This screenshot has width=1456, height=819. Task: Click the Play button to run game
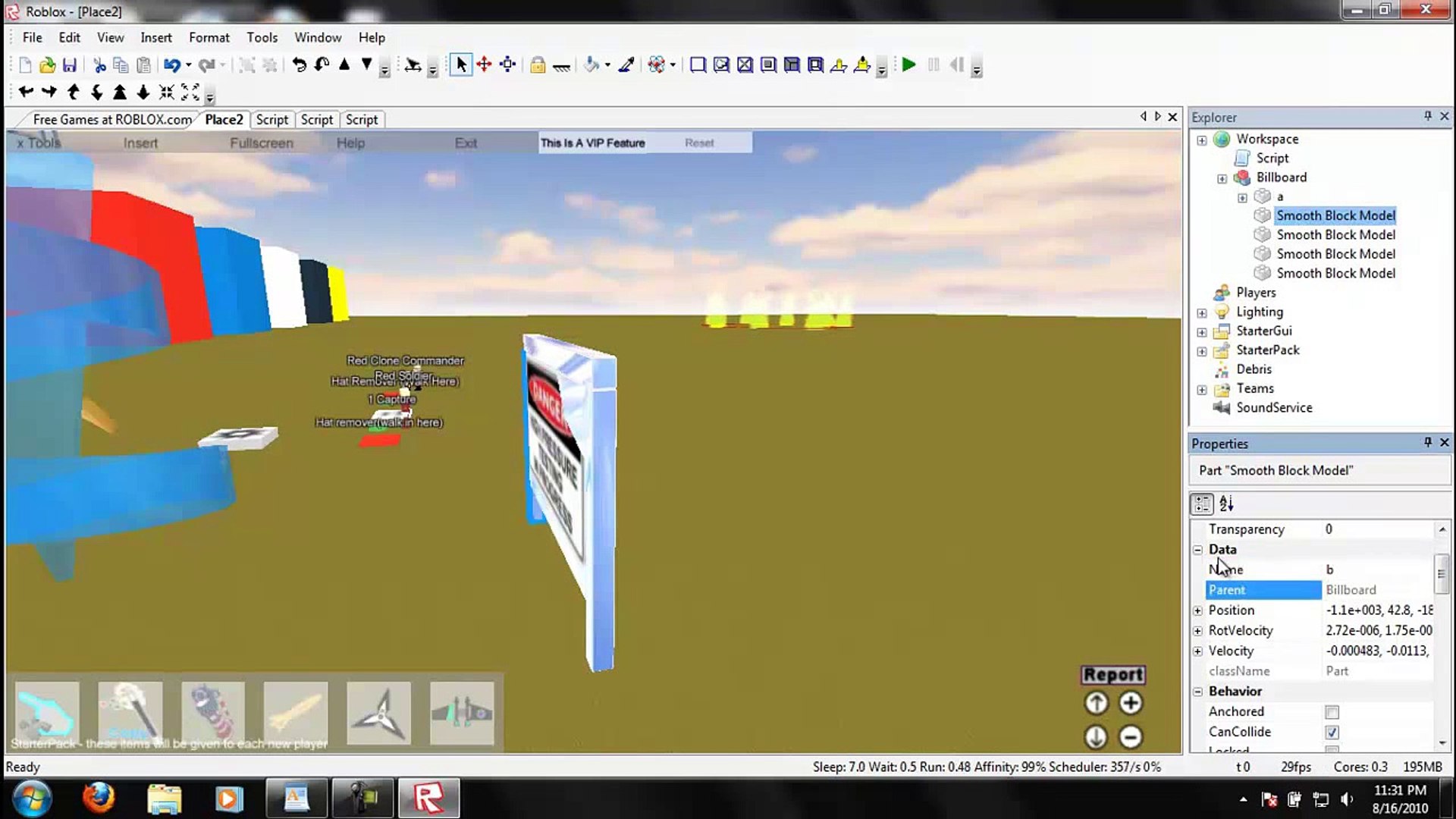coord(908,65)
